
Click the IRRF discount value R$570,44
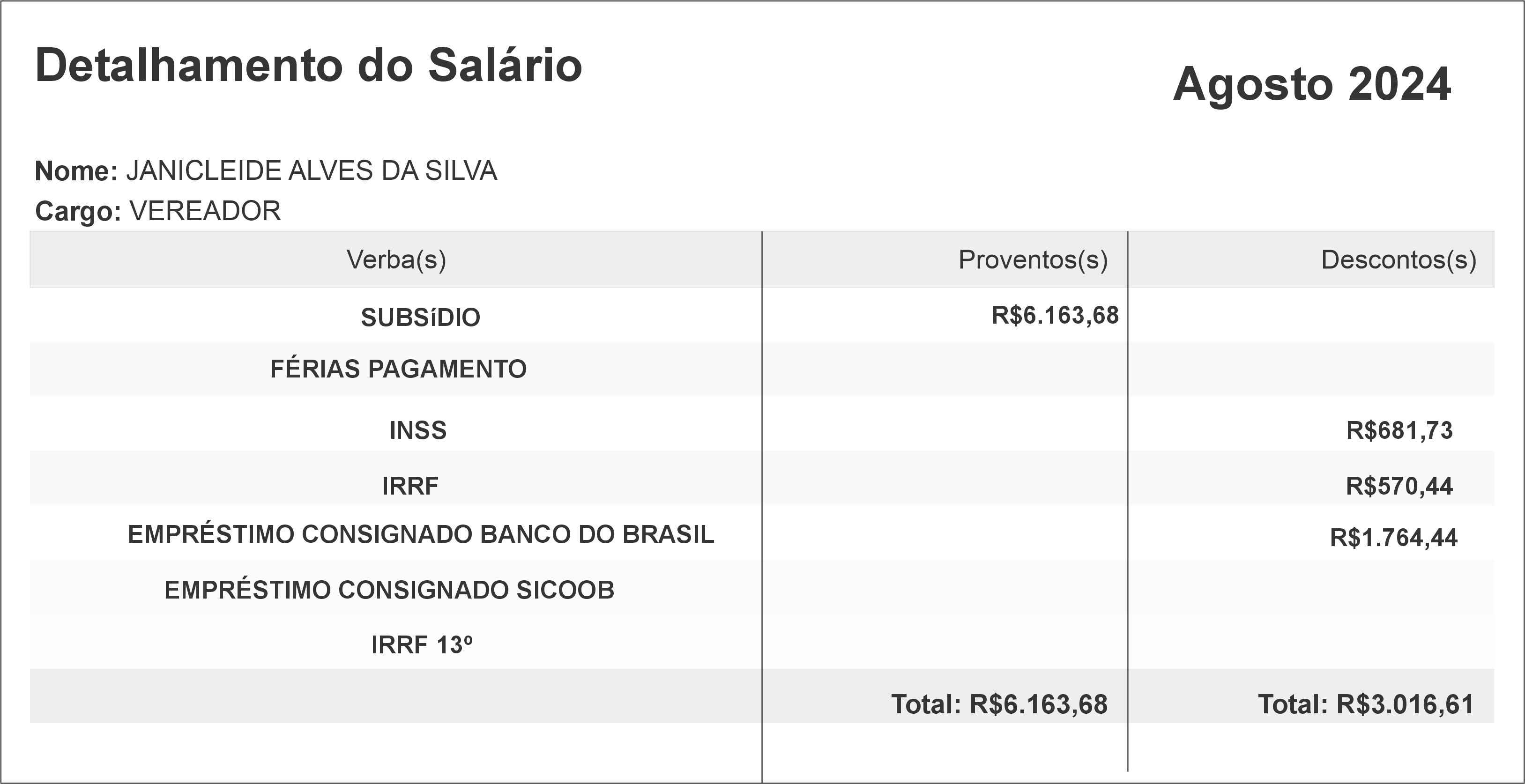[x=1399, y=487]
